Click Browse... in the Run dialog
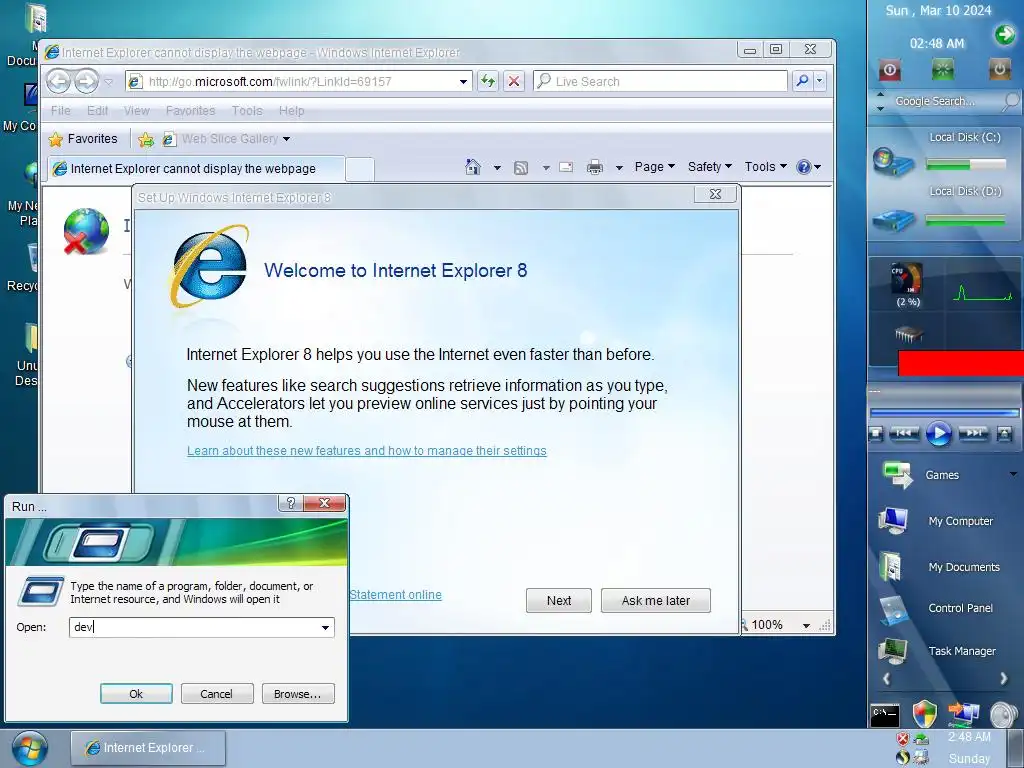 tap(298, 694)
